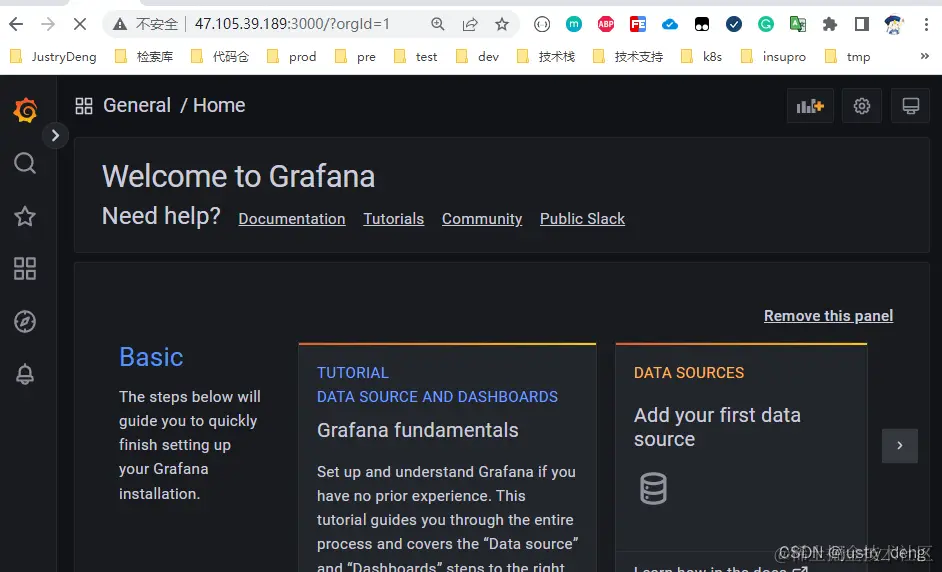The image size is (942, 572).
Task: Open the Tutorials link
Action: 394,219
